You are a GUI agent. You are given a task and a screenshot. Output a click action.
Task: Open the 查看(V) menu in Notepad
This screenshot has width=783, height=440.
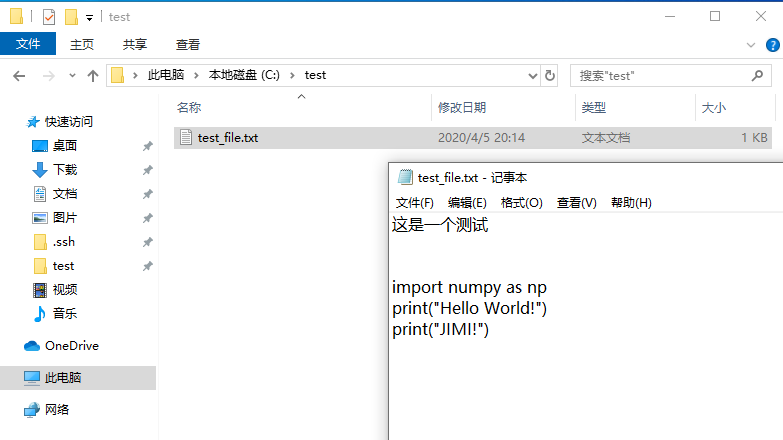click(576, 203)
